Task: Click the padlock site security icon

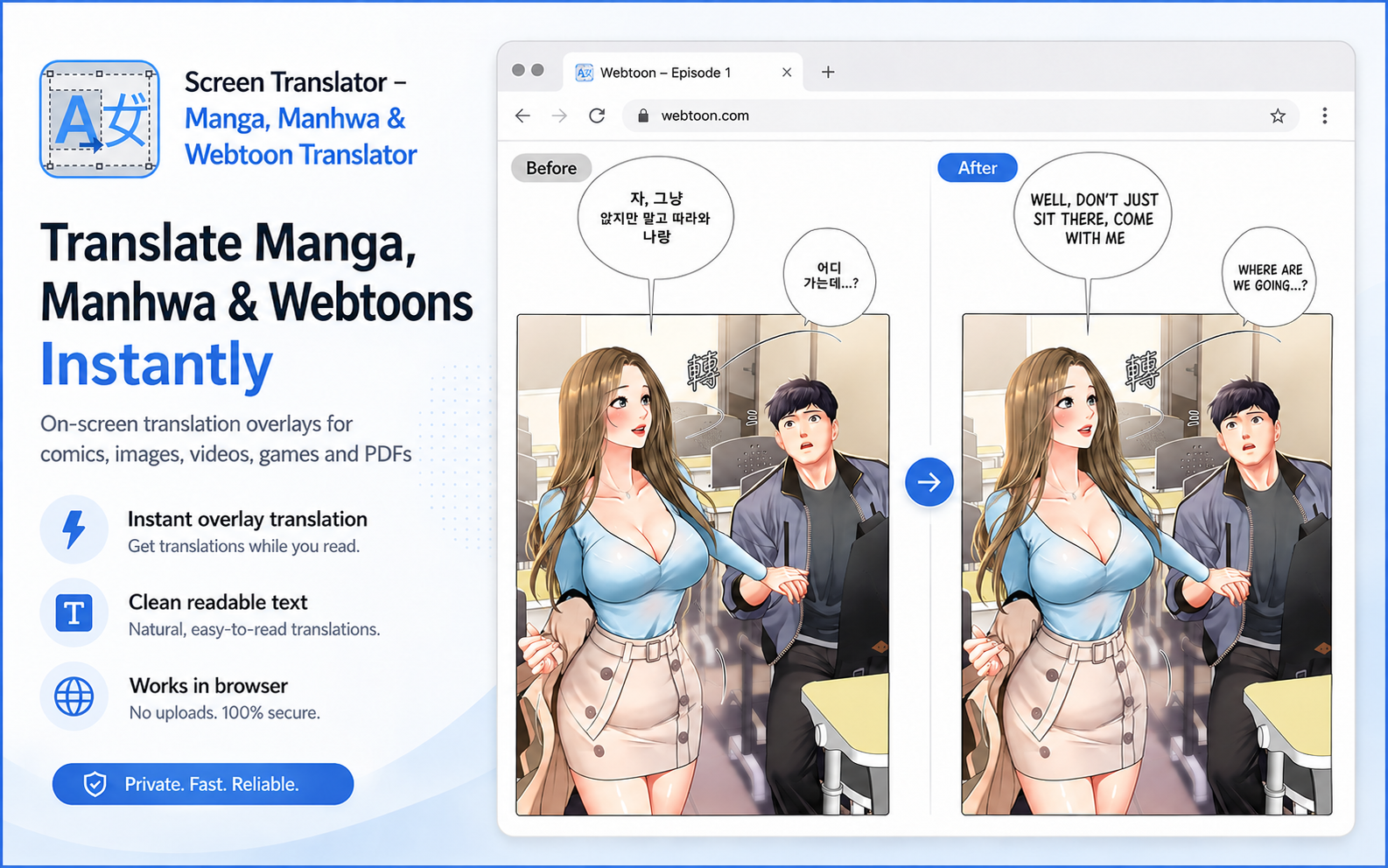Action: 643,115
